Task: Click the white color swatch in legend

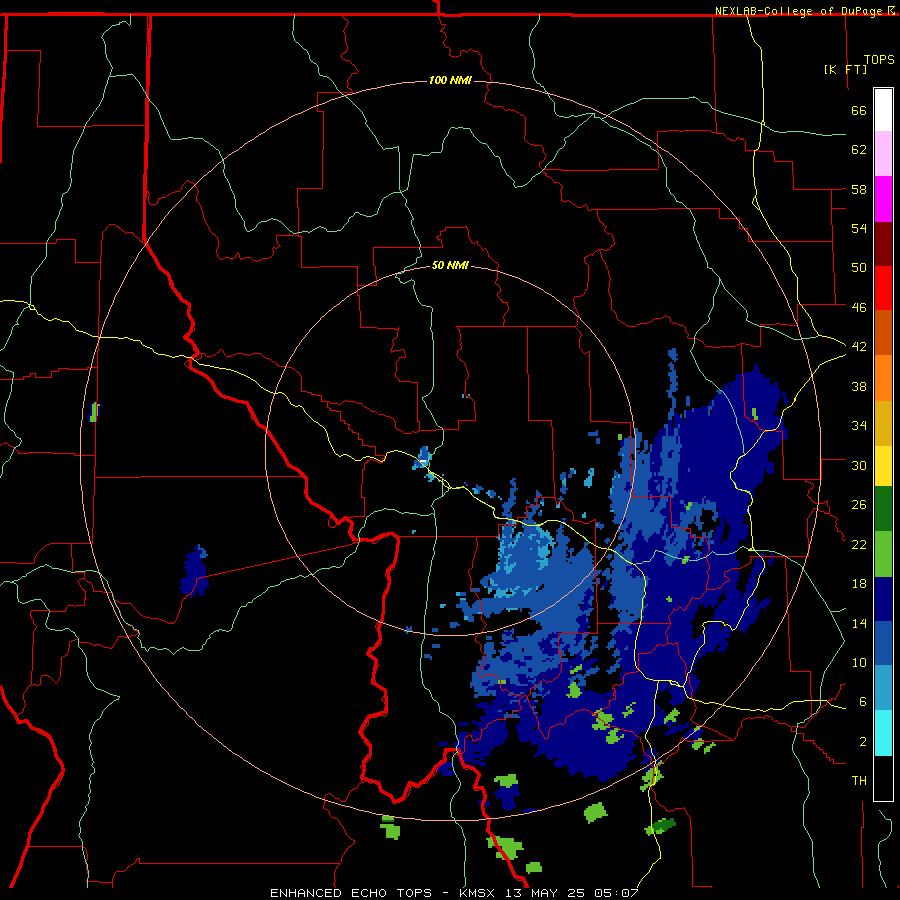Action: point(883,110)
